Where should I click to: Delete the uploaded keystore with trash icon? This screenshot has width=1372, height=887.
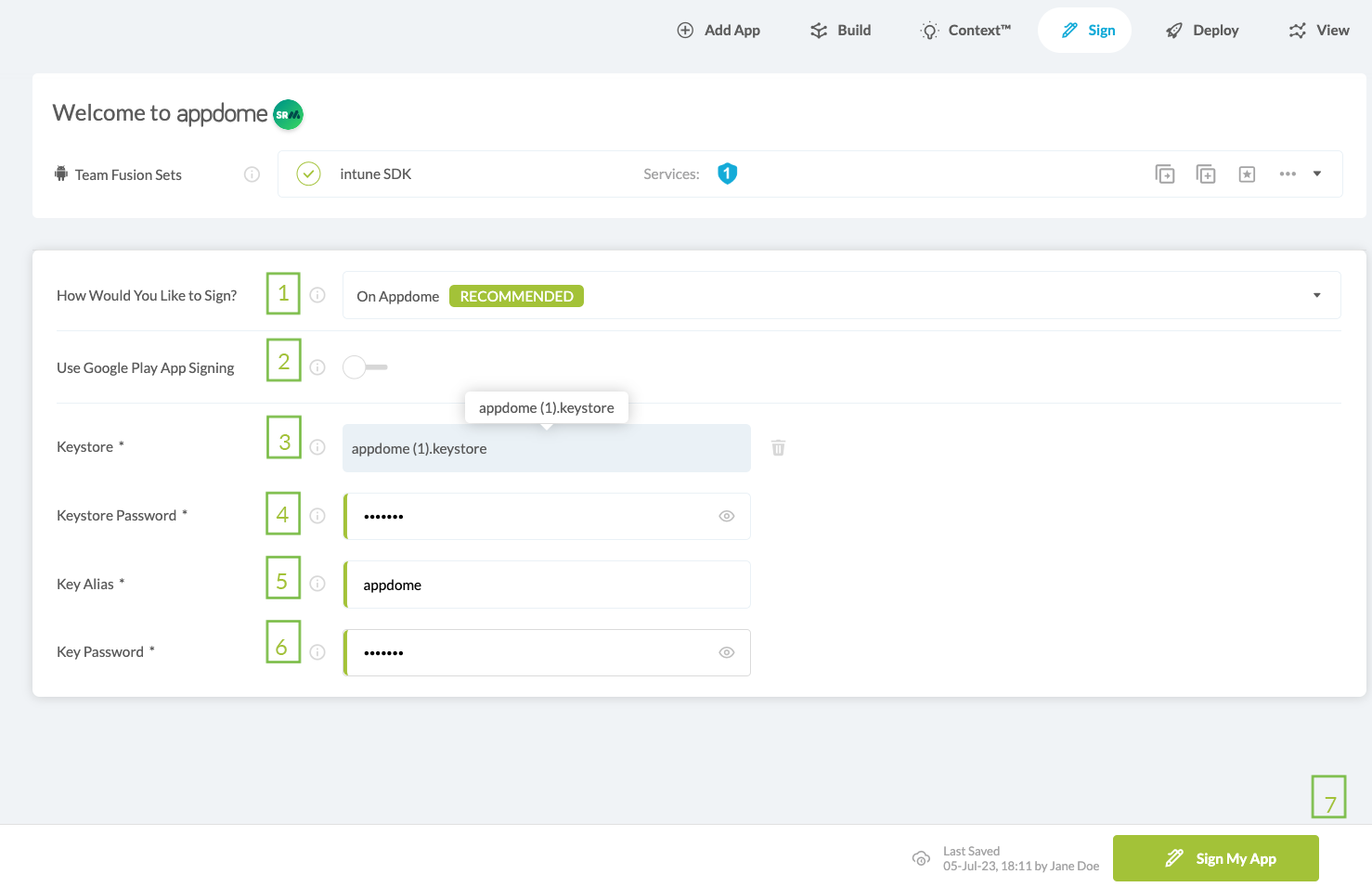pos(778,448)
